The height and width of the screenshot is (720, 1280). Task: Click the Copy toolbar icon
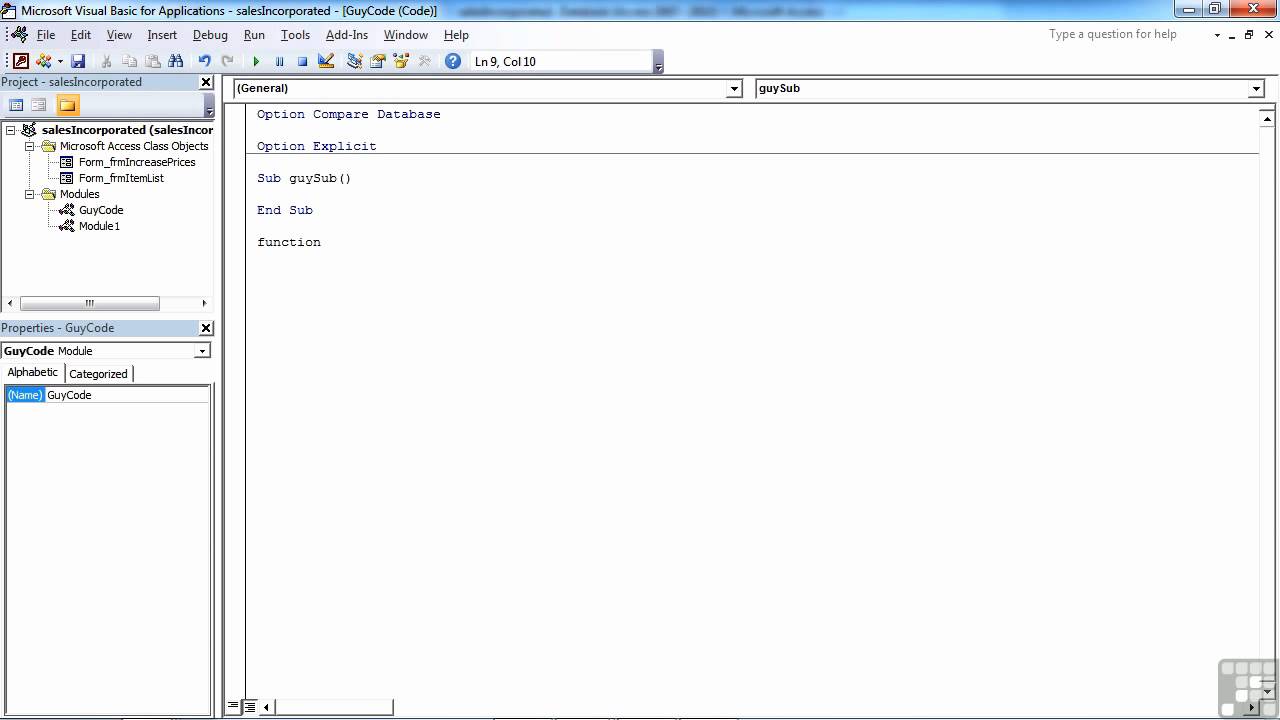[x=130, y=61]
